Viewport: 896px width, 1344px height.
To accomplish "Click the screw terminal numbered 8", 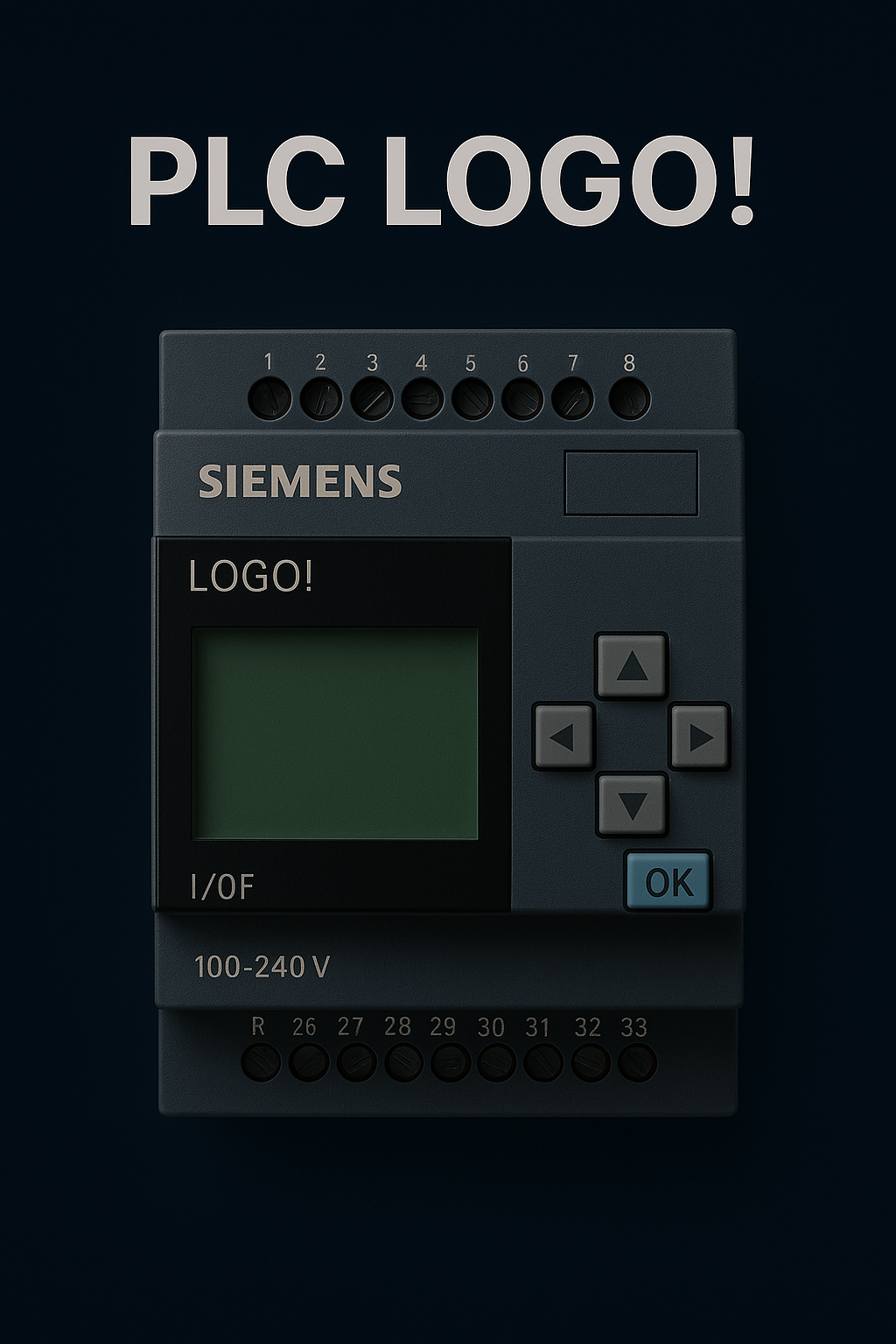I will [x=629, y=399].
